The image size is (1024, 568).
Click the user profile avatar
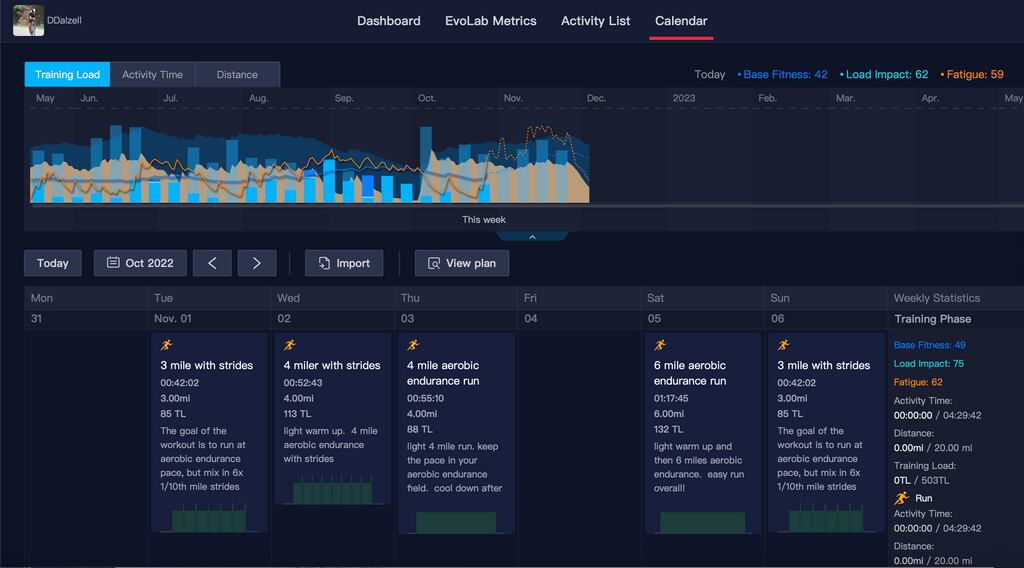tap(28, 20)
